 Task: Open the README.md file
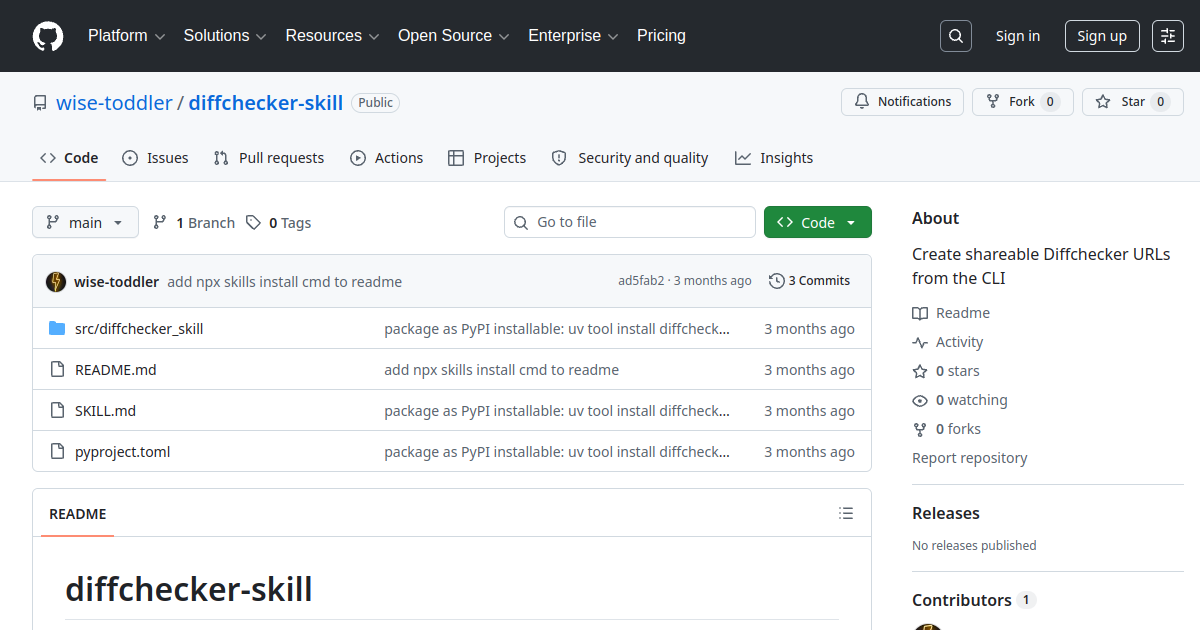coord(116,369)
